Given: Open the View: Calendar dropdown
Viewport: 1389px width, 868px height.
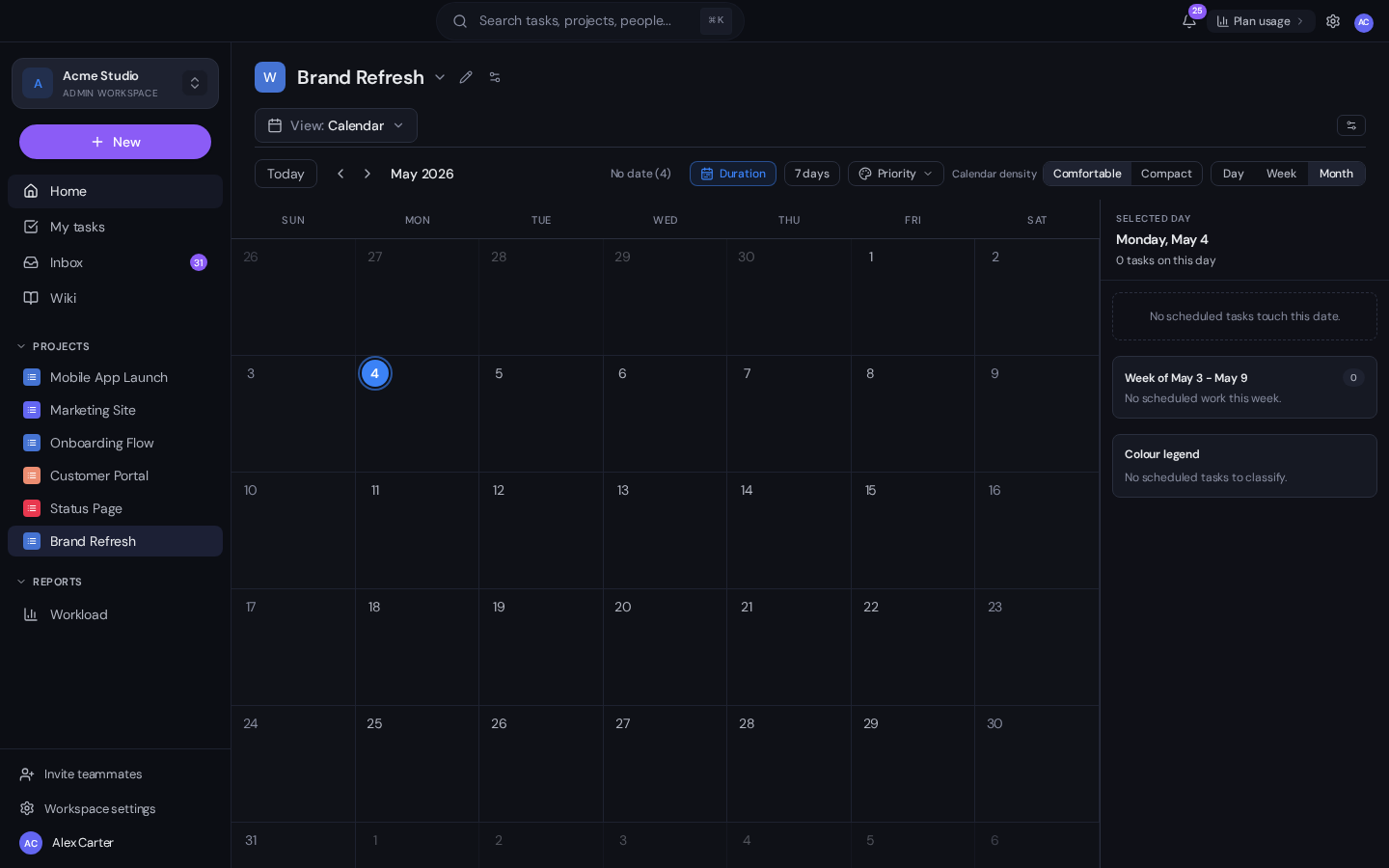Looking at the screenshot, I should (336, 125).
